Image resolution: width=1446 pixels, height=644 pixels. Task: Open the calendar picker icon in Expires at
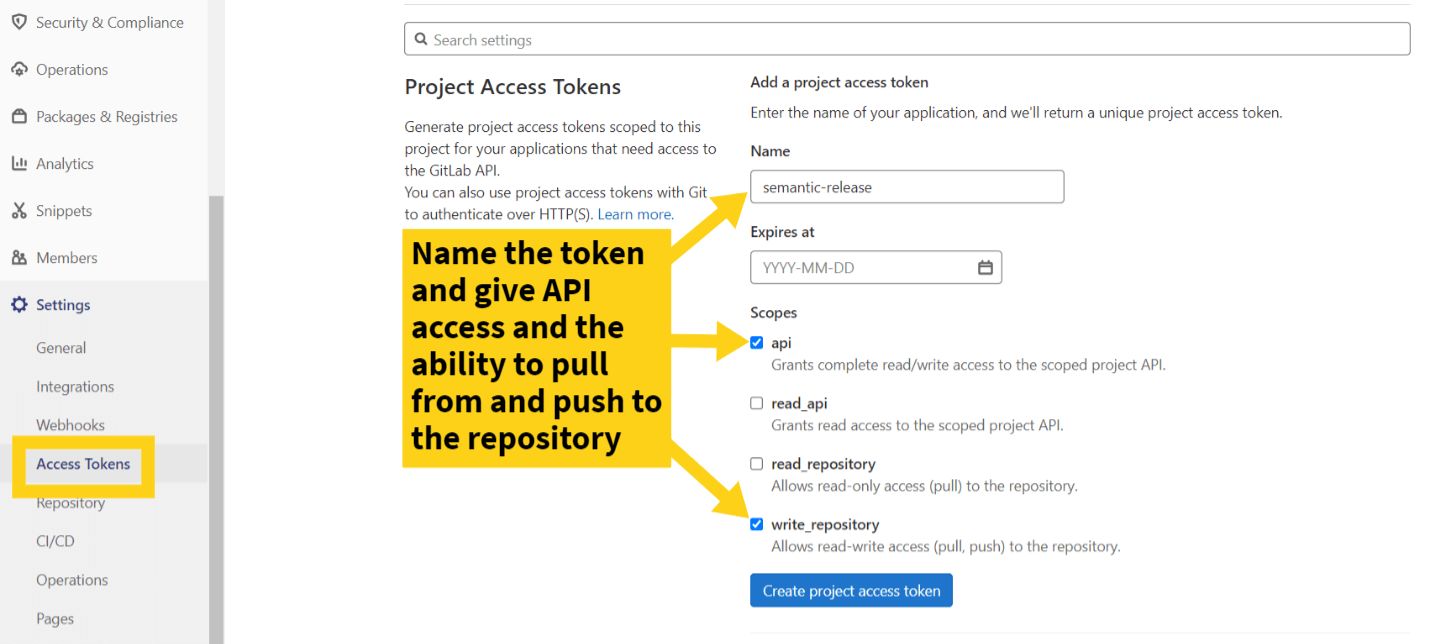click(x=986, y=267)
